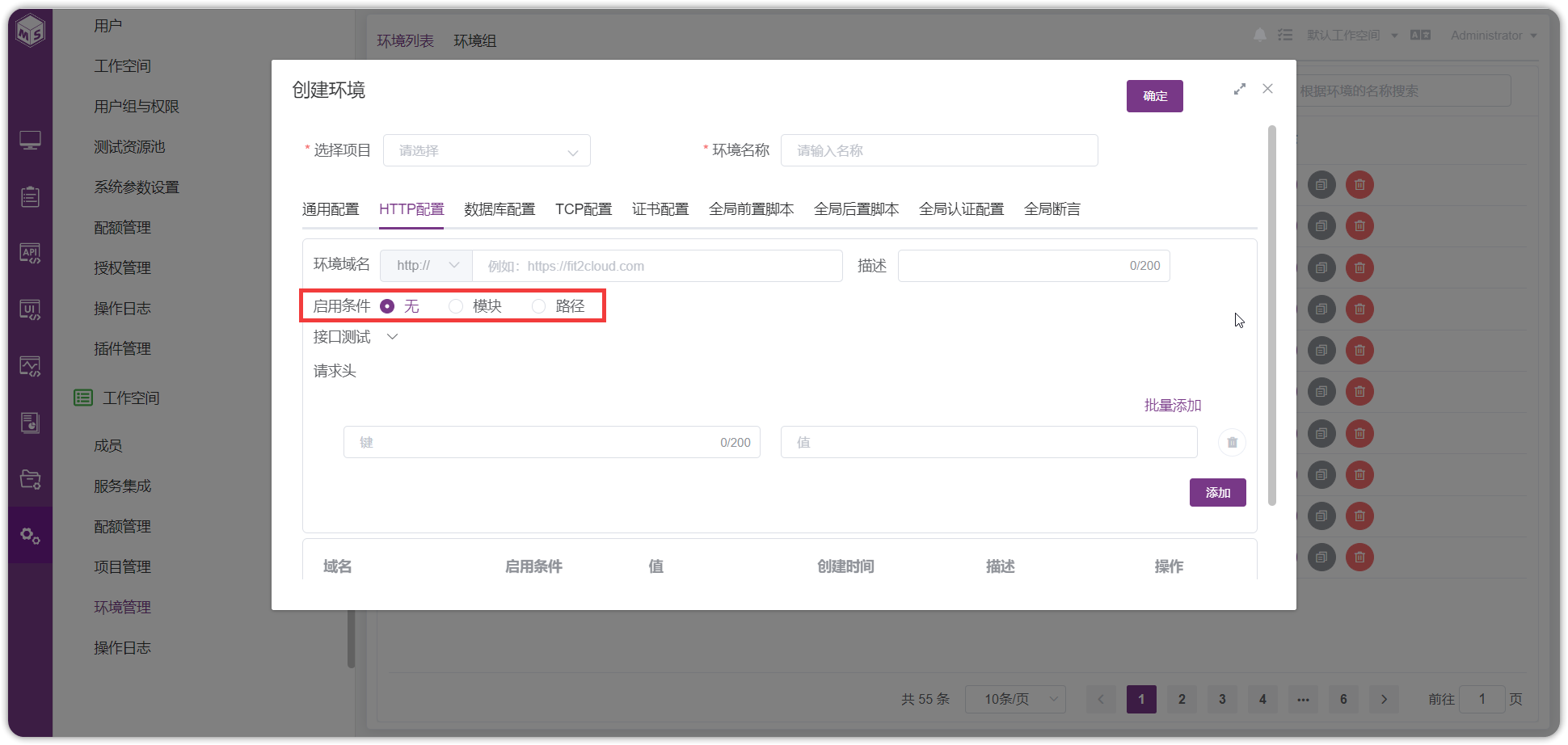Click the 添加 button
This screenshot has width=1568, height=745.
click(1218, 493)
